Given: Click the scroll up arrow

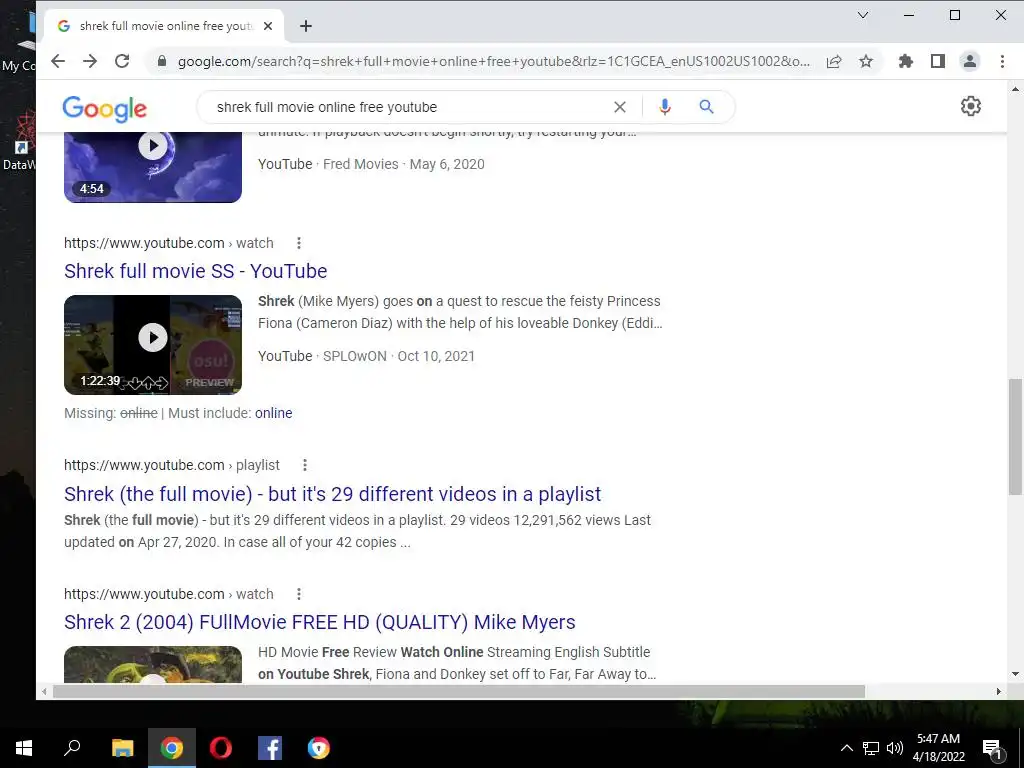Looking at the screenshot, I should click(x=1015, y=89).
